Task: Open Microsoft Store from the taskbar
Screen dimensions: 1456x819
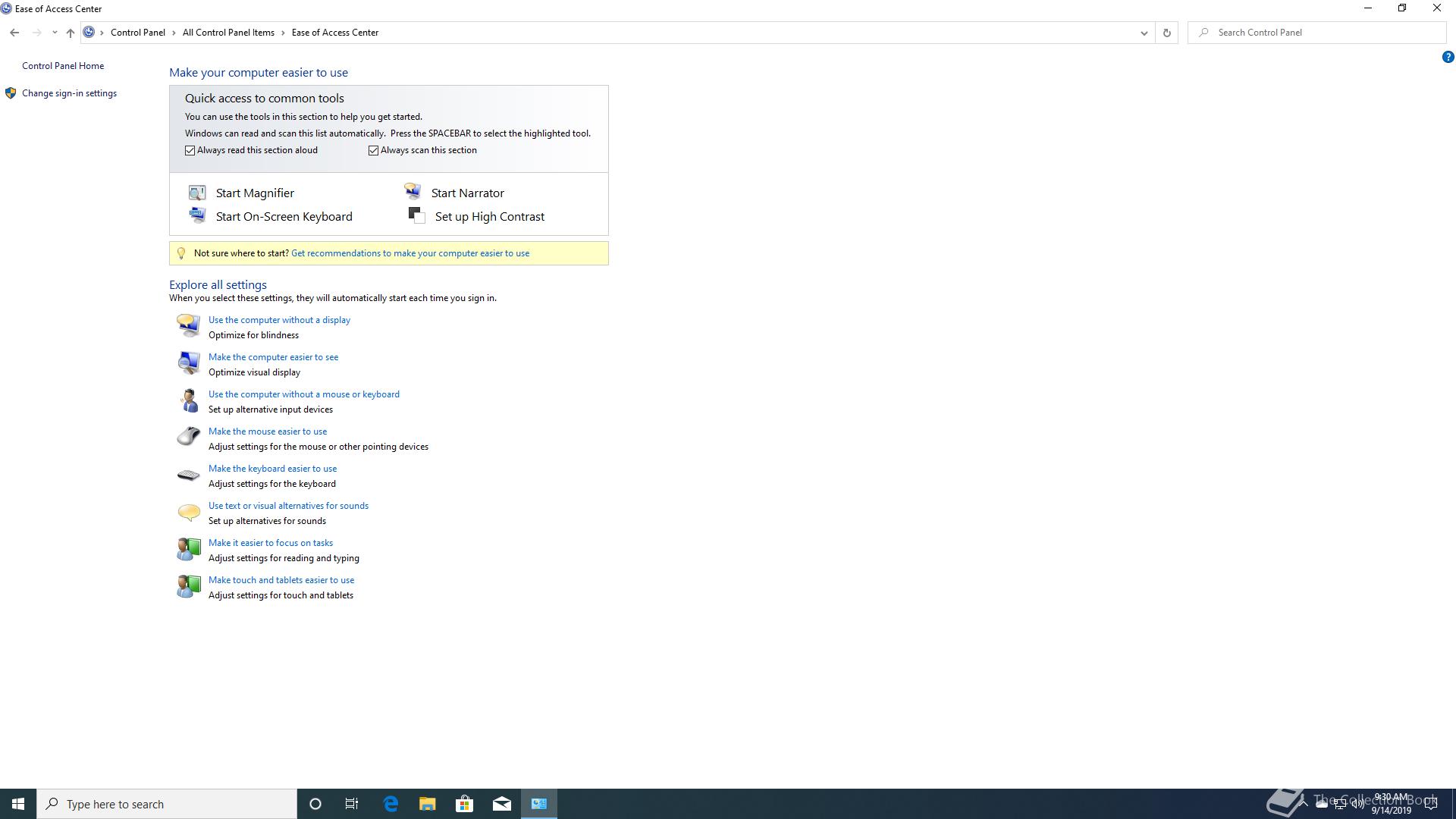Action: coord(464,804)
